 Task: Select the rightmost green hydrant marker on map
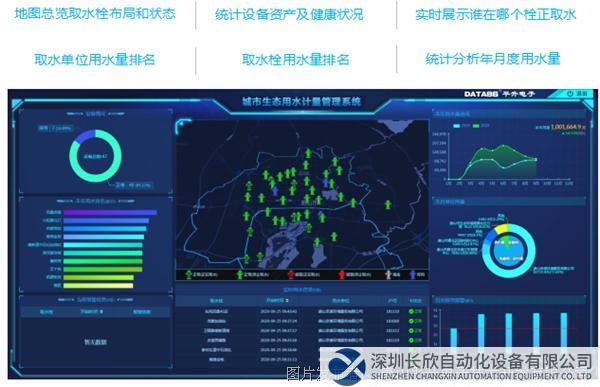pos(388,205)
